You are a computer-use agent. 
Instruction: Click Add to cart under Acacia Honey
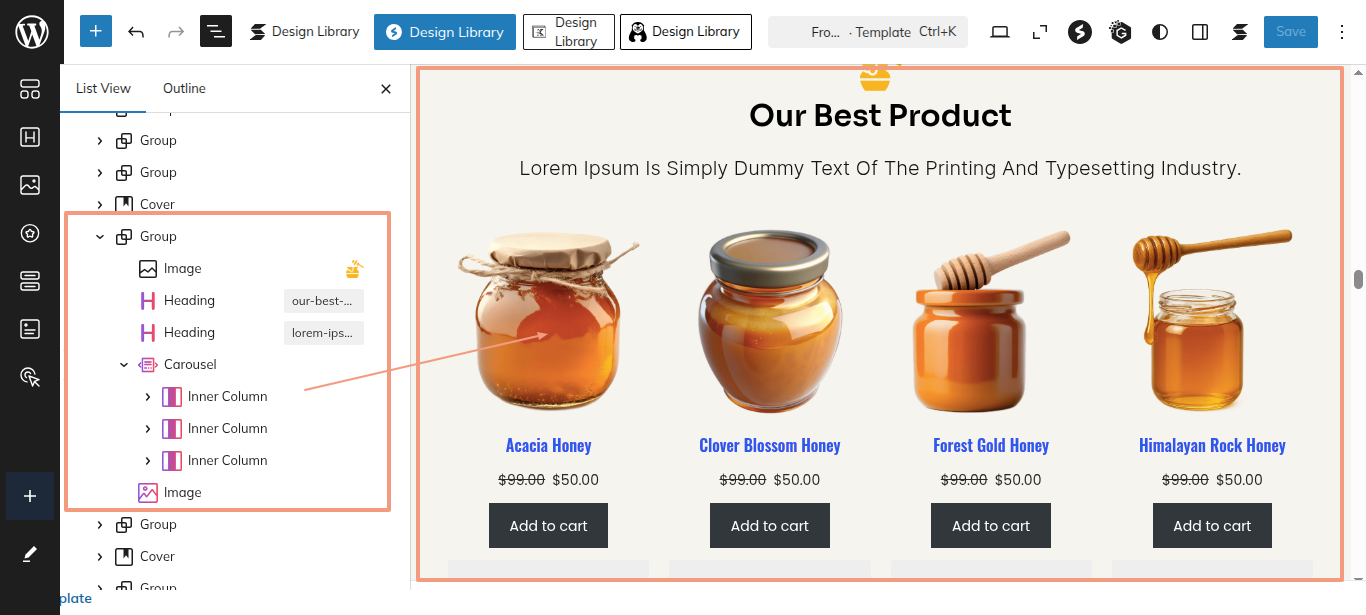[x=548, y=526]
